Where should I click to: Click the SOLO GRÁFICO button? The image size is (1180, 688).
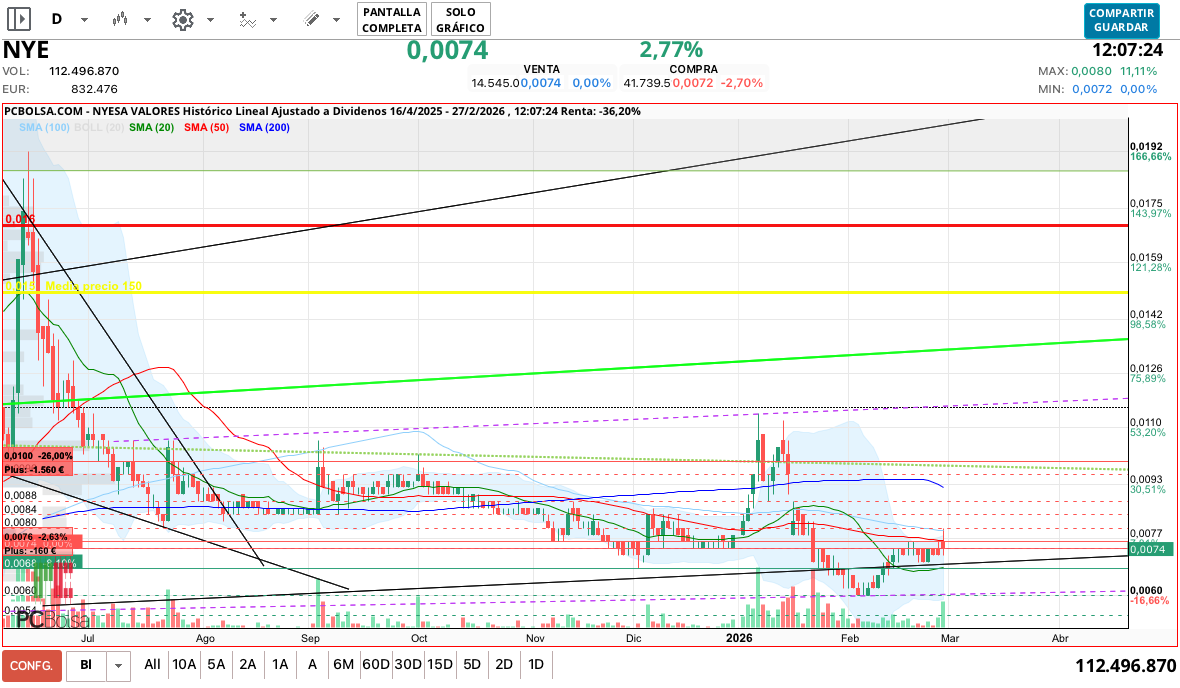(461, 20)
